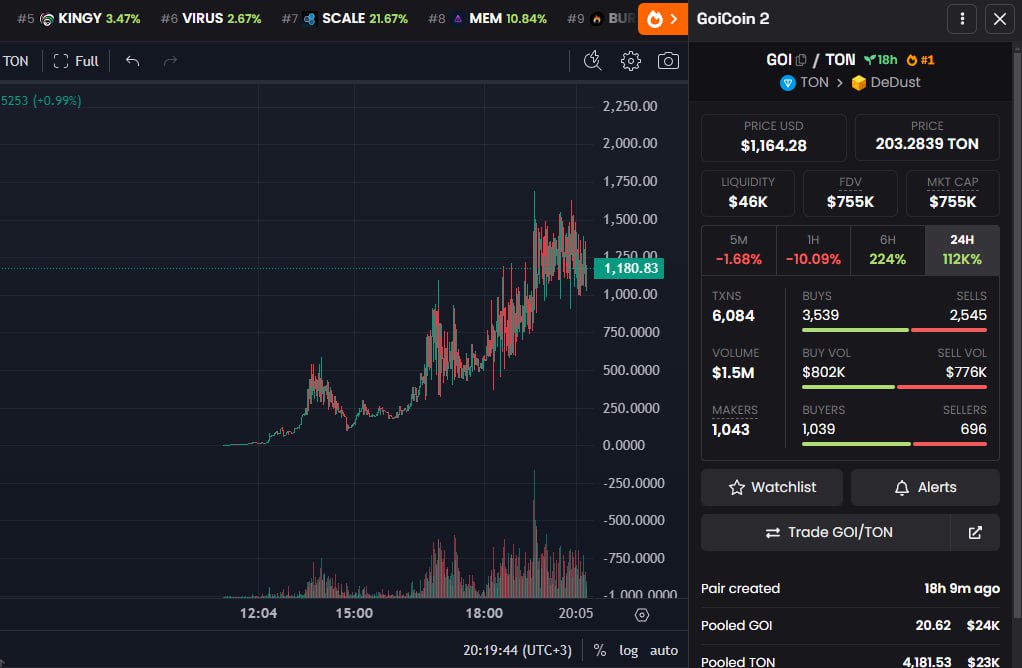Click the Pooled TON 4,181.53 row
Image resolution: width=1022 pixels, height=668 pixels.
[850, 661]
